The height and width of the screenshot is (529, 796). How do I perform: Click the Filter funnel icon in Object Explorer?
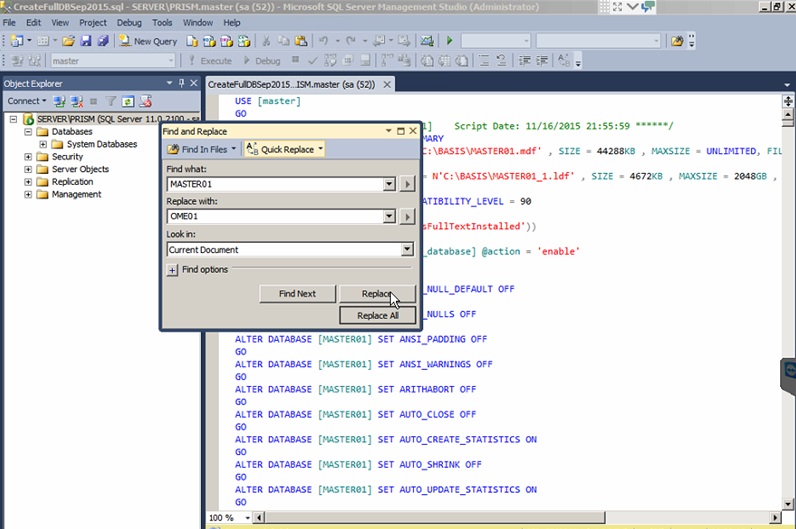[x=111, y=102]
